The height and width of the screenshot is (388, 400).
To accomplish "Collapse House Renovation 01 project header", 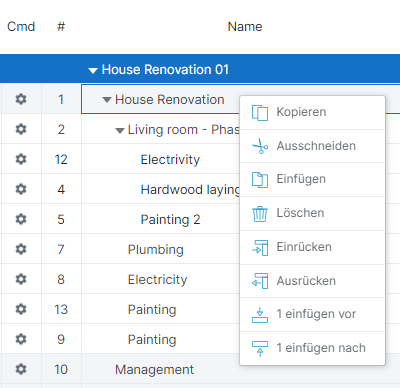I will [93, 70].
